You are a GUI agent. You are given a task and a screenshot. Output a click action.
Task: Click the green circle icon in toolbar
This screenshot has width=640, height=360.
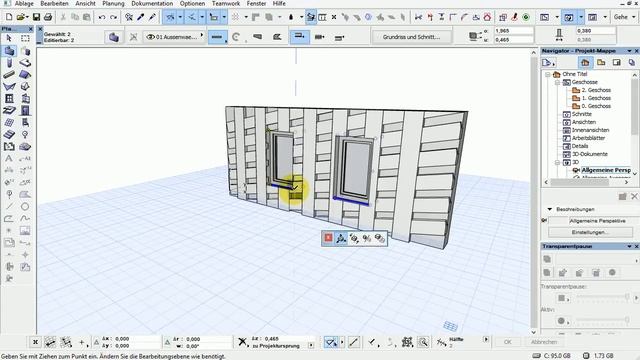pyautogui.click(x=526, y=17)
